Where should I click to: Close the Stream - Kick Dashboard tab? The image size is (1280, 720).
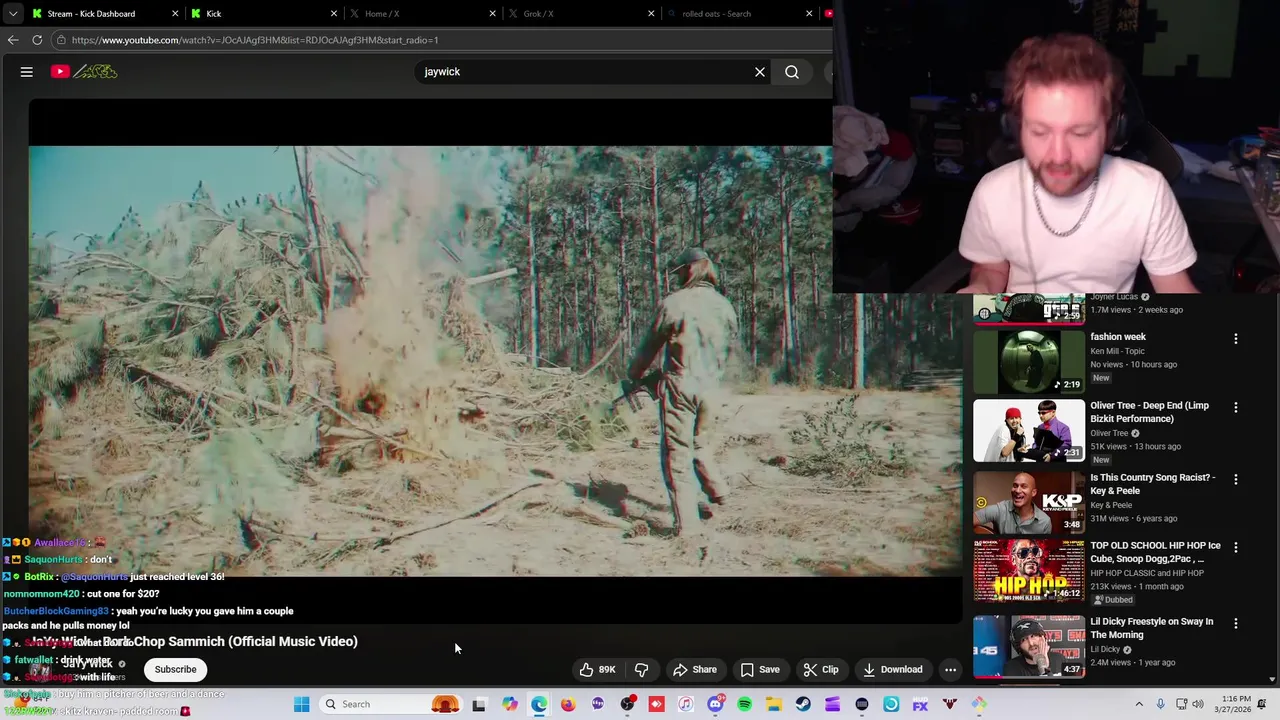(175, 14)
